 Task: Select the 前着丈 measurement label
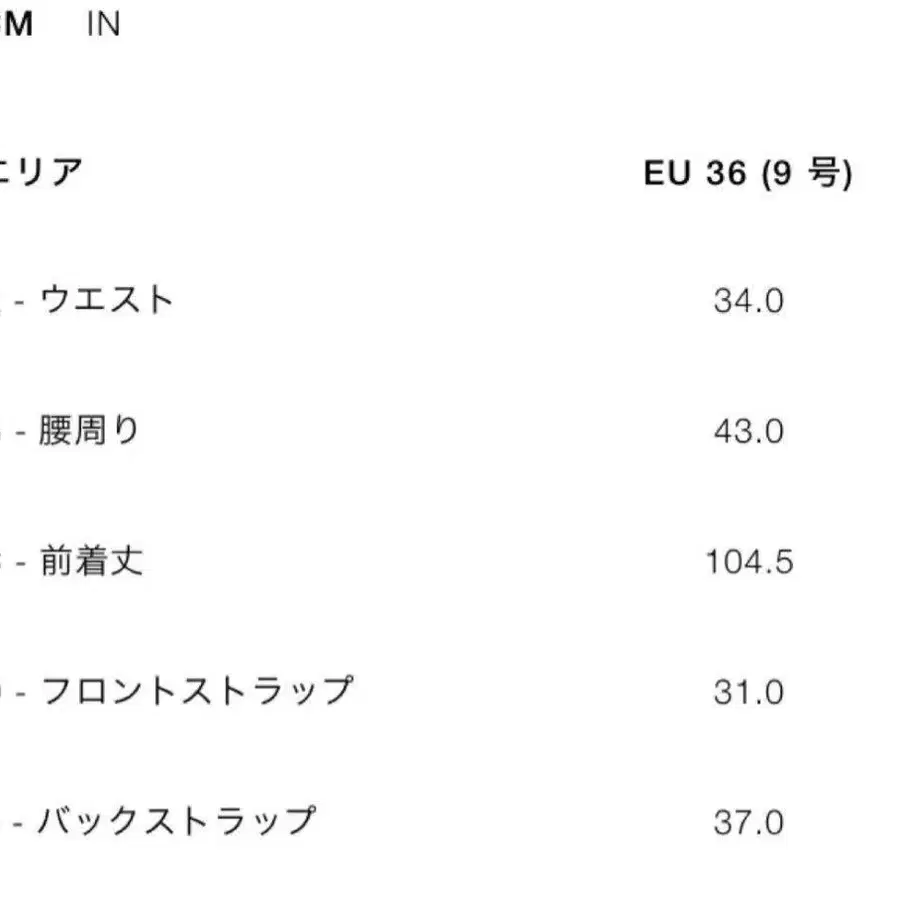coord(91,561)
